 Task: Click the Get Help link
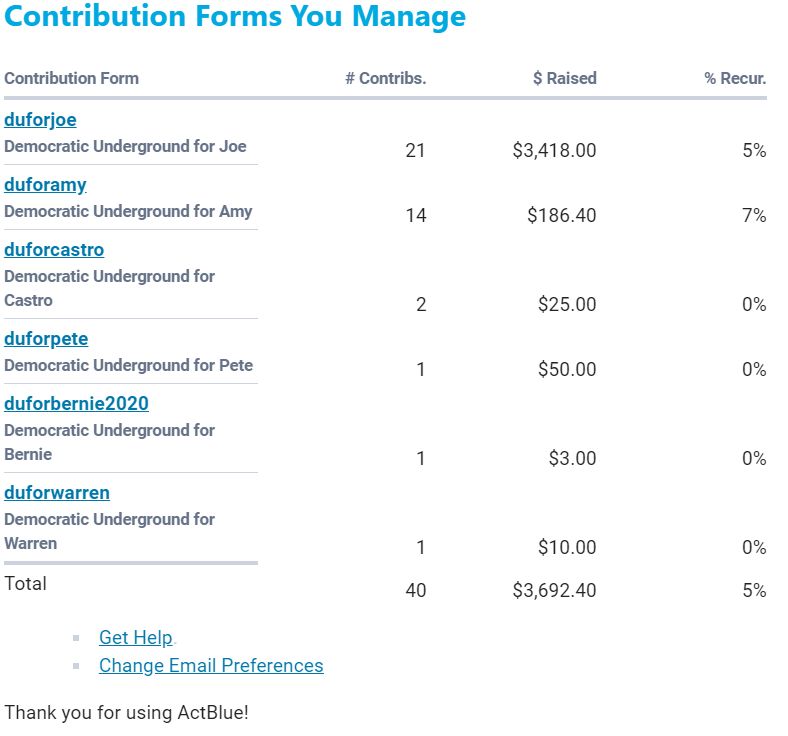coord(136,638)
